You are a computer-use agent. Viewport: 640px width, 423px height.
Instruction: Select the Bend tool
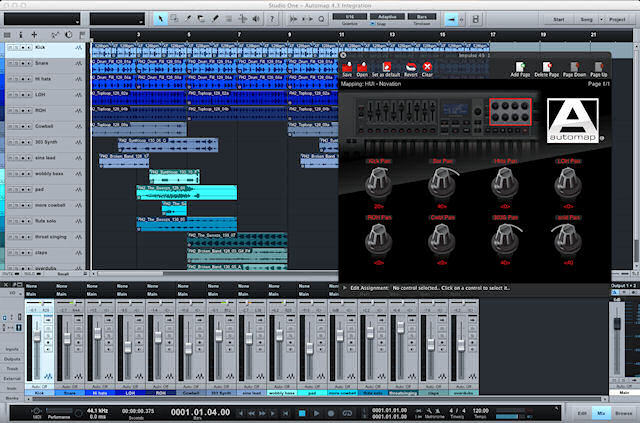(243, 19)
